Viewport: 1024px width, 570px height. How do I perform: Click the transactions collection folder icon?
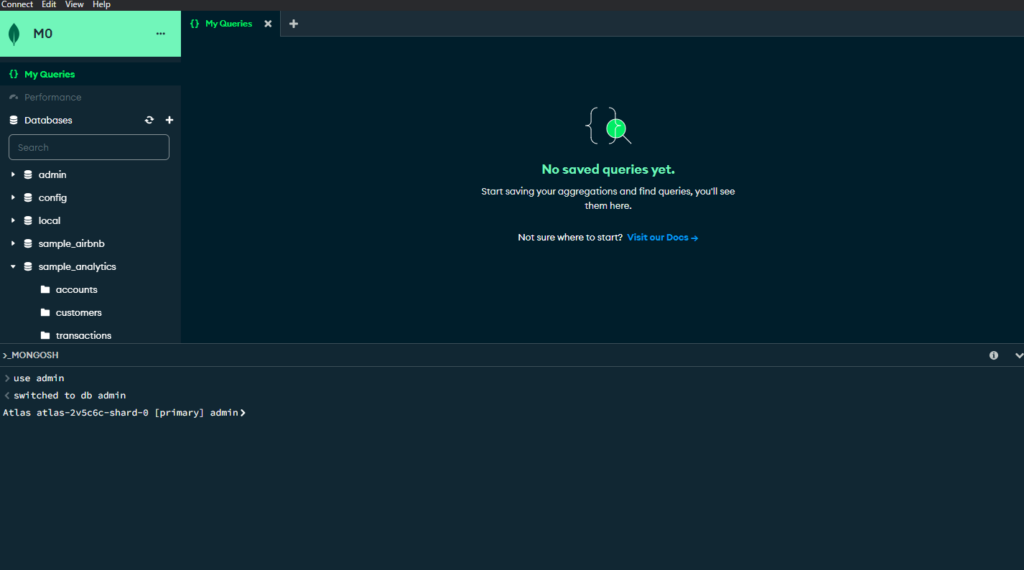coord(45,335)
